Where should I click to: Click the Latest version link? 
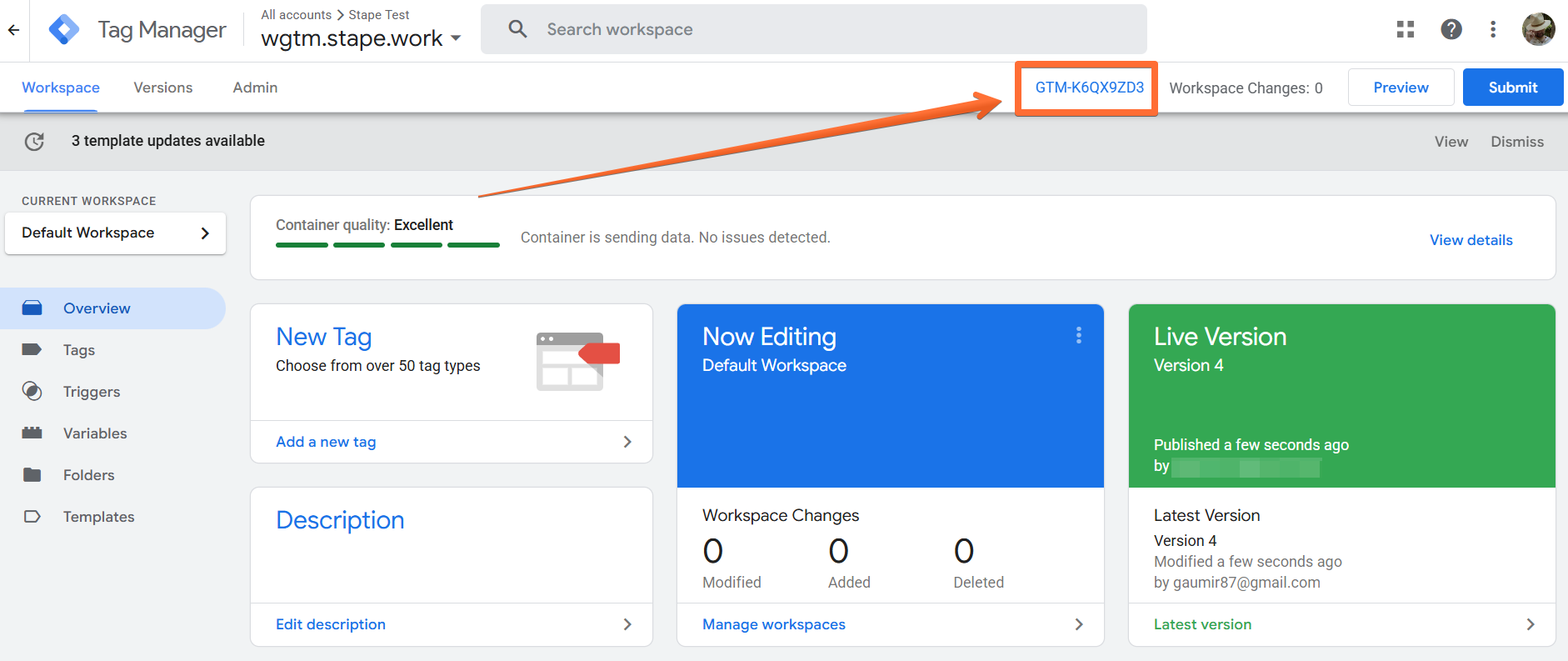(1202, 624)
